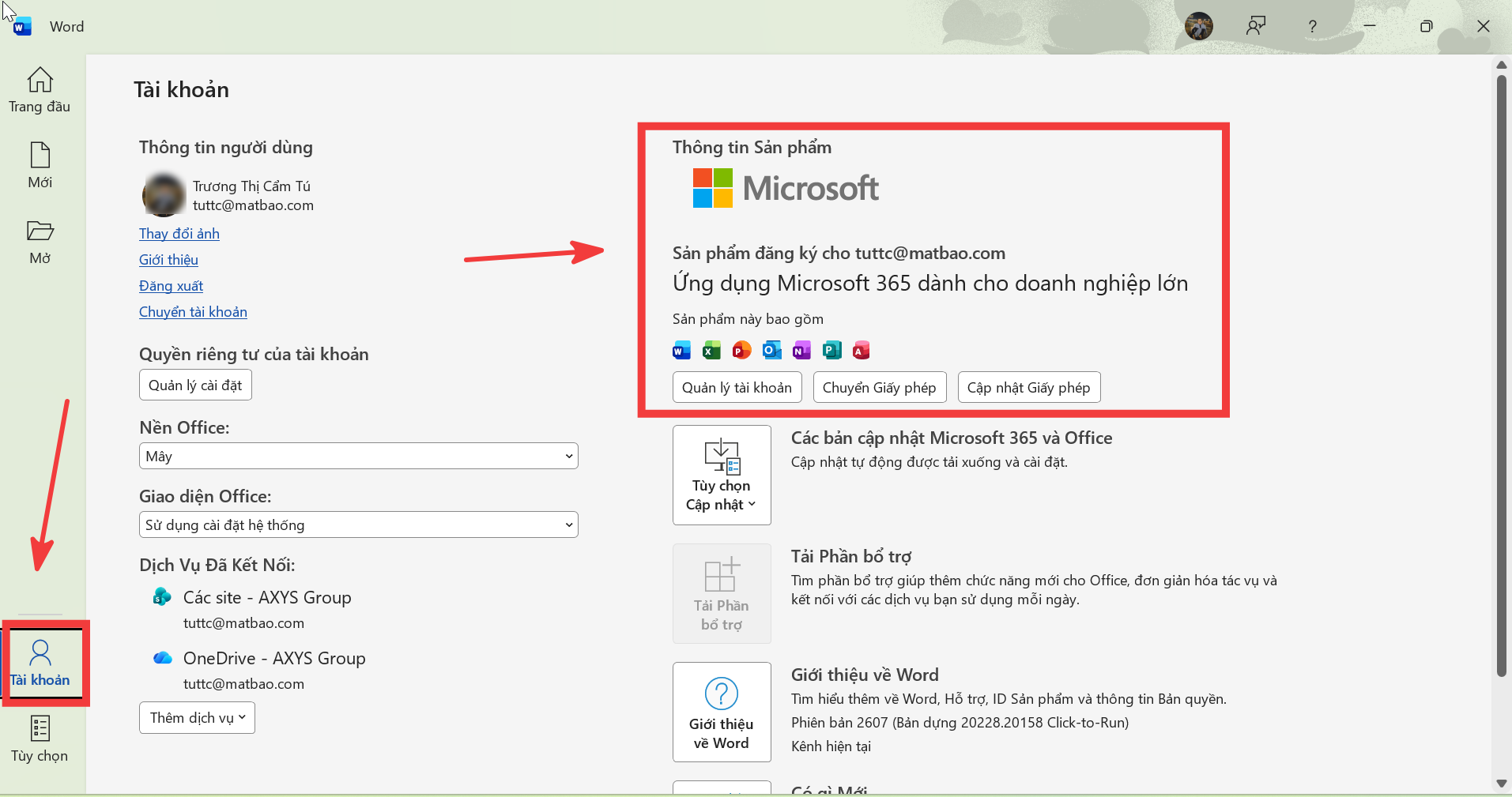Click the OneDrive cloud icon
The image size is (1512, 797).
click(163, 658)
